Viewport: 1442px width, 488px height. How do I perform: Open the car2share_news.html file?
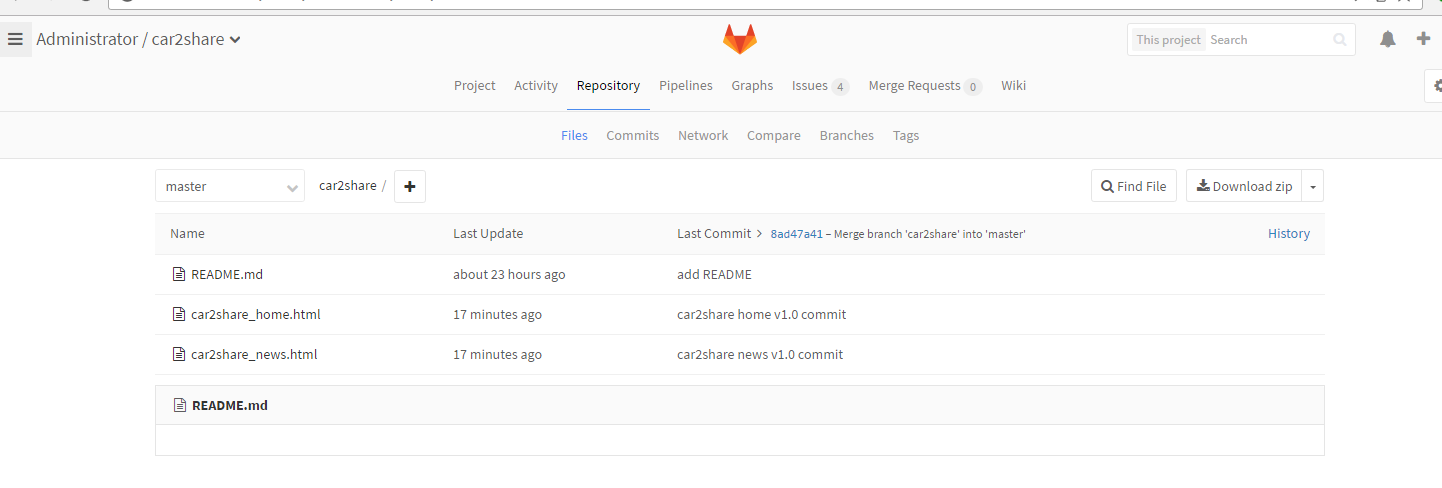tap(254, 355)
